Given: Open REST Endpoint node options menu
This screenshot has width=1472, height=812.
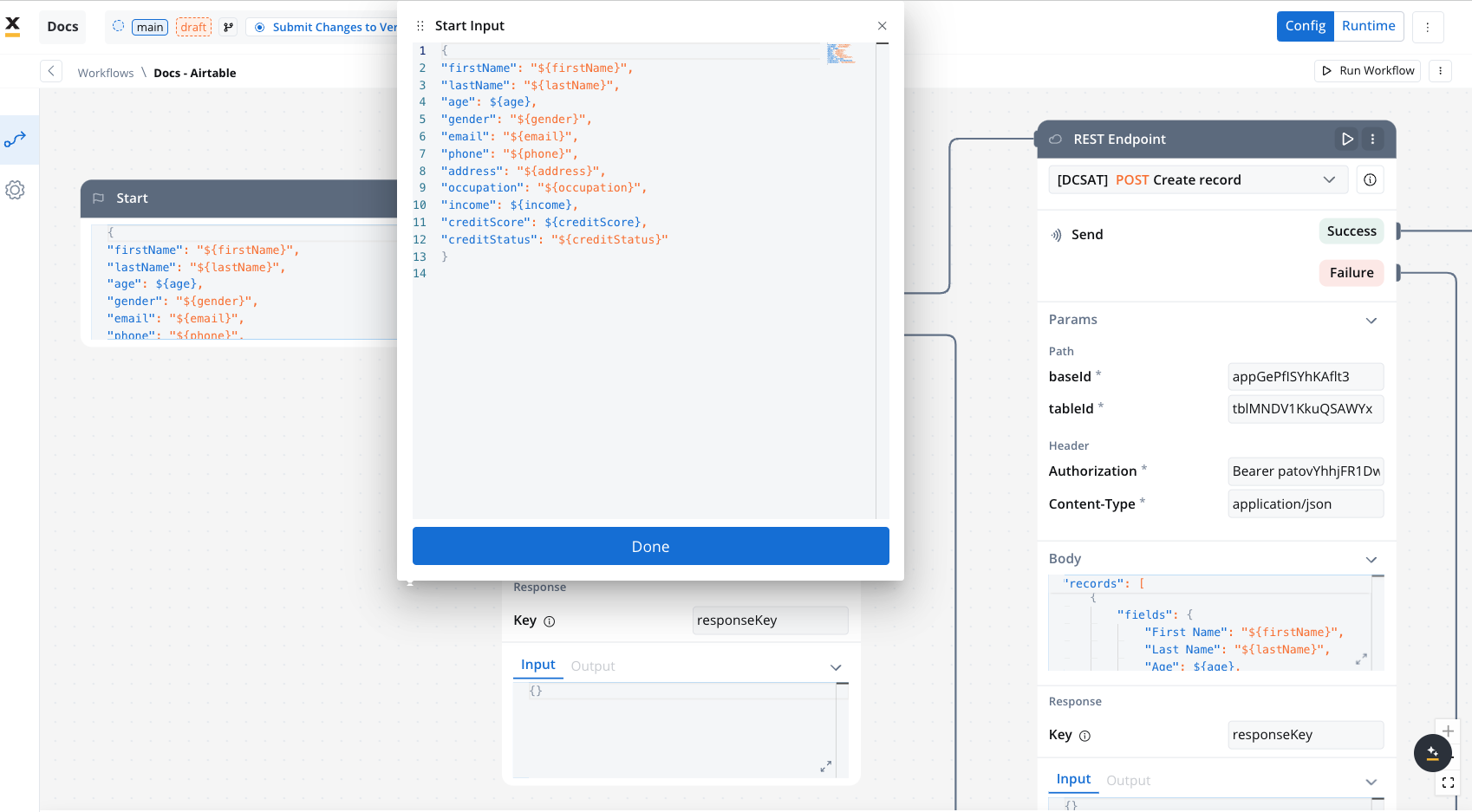Looking at the screenshot, I should [x=1372, y=139].
